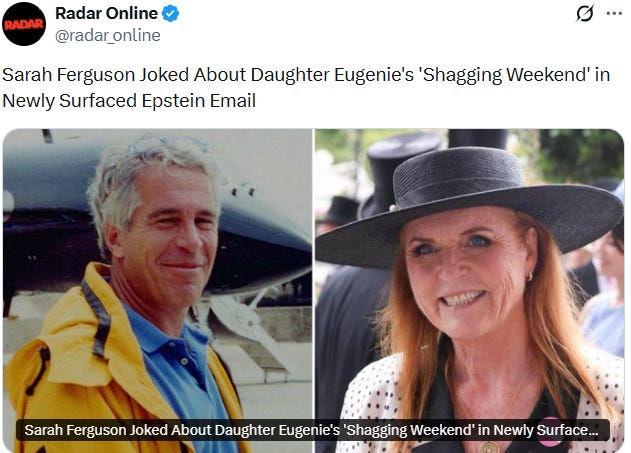Click the 'Newly Surfaced Epstein Email' text line

point(129,101)
